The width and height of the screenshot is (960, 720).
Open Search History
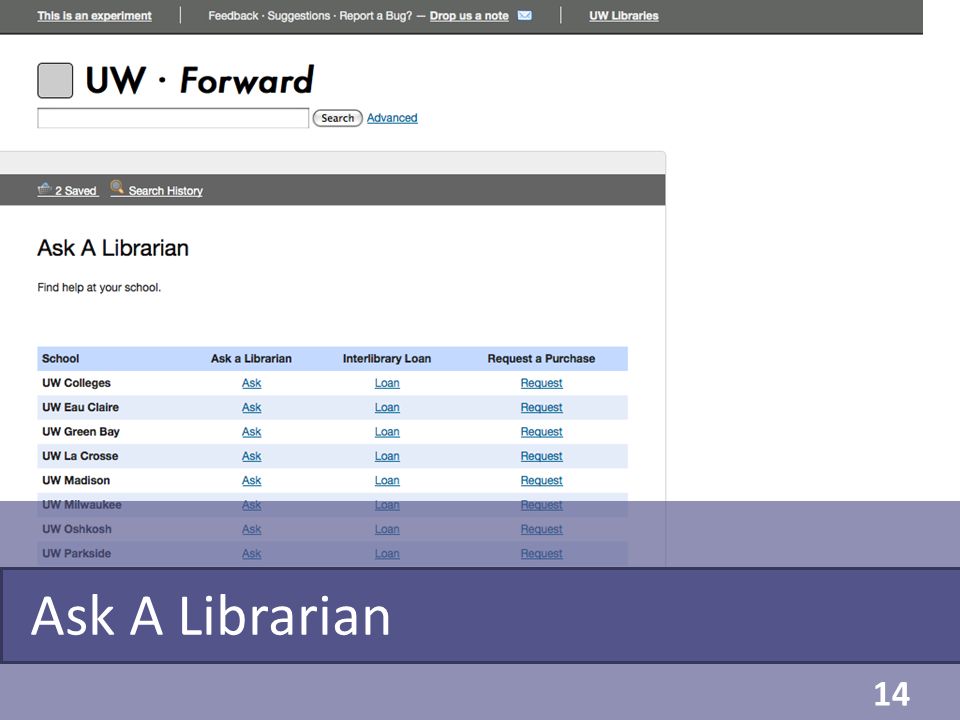[165, 191]
